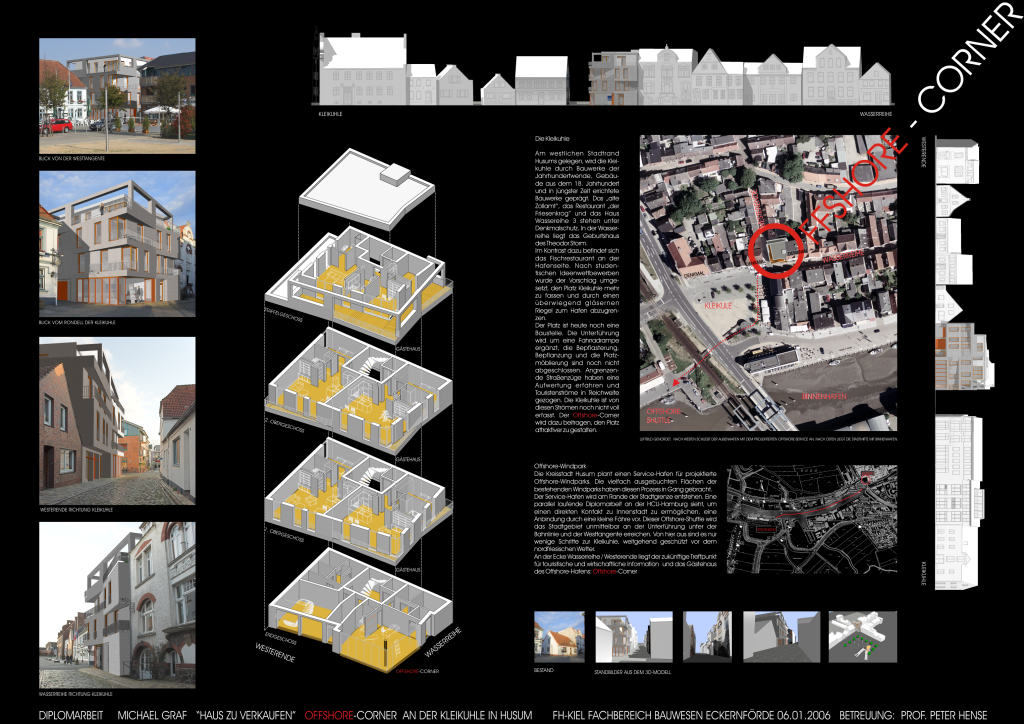The width and height of the screenshot is (1024, 724).
Task: Click the "WASSERREIHE" caption under the top elevation
Action: tap(876, 114)
